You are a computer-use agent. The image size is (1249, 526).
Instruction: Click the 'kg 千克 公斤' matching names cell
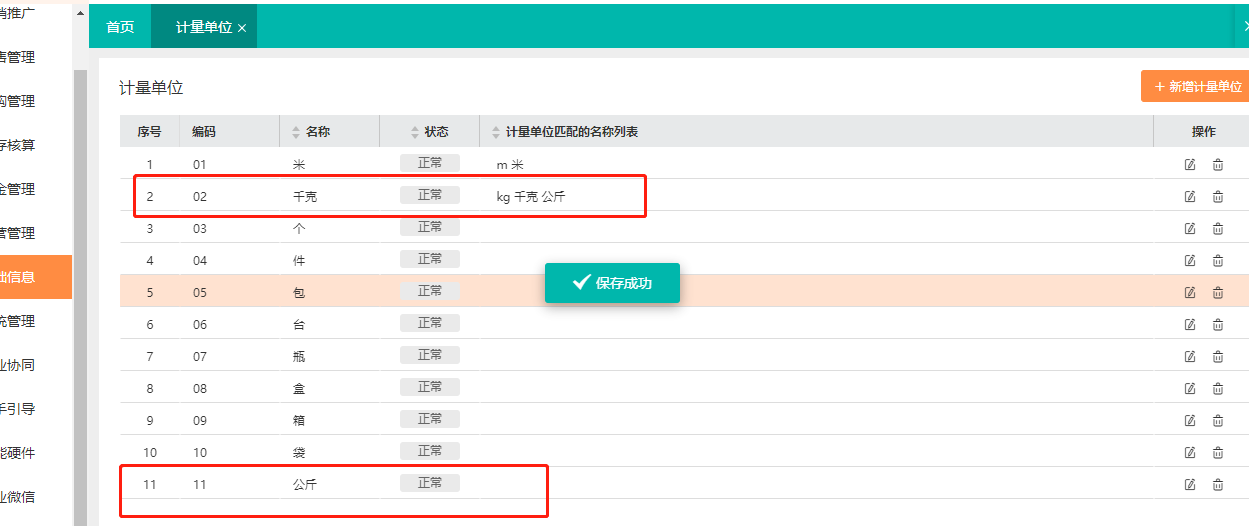coord(531,197)
